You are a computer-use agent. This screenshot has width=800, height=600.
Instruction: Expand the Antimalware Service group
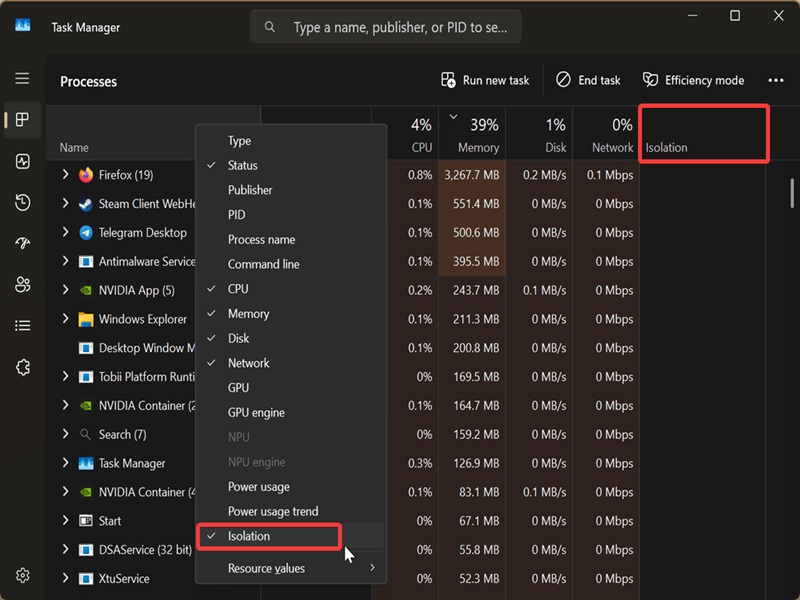65,261
